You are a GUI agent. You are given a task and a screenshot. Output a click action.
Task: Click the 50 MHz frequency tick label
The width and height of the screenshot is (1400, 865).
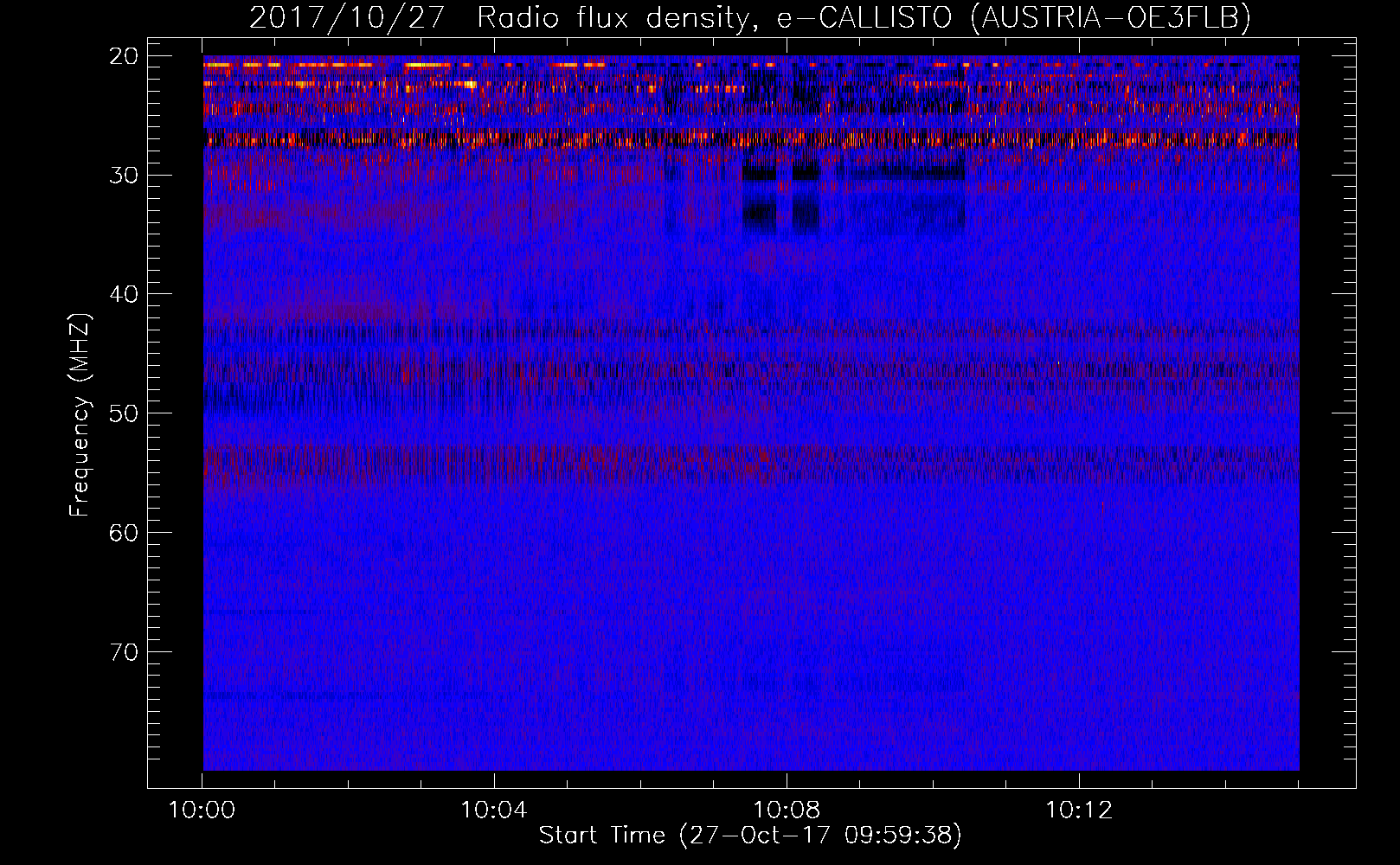tap(125, 413)
